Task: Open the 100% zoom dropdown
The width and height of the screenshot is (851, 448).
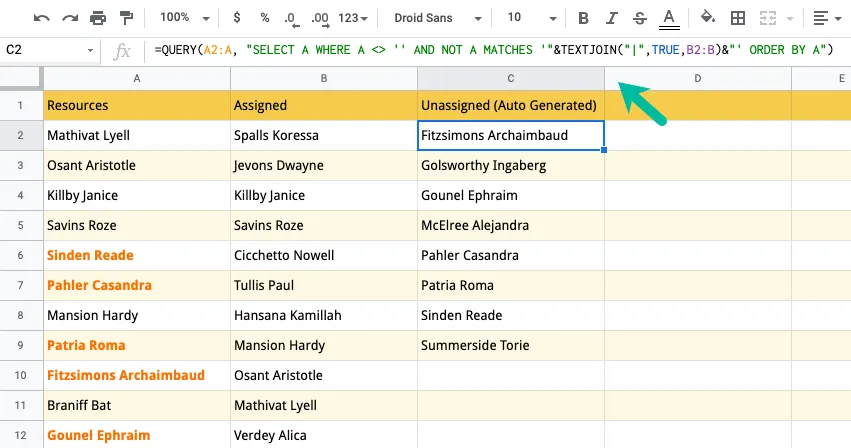Action: [x=185, y=18]
